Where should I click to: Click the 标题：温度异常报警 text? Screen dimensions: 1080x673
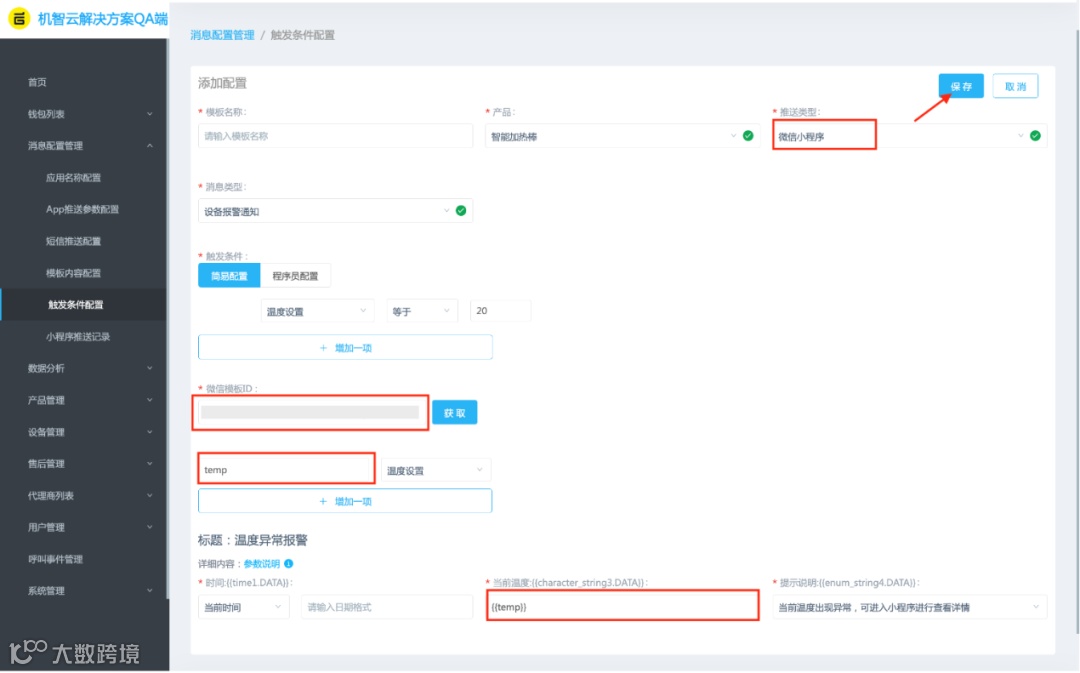click(253, 541)
